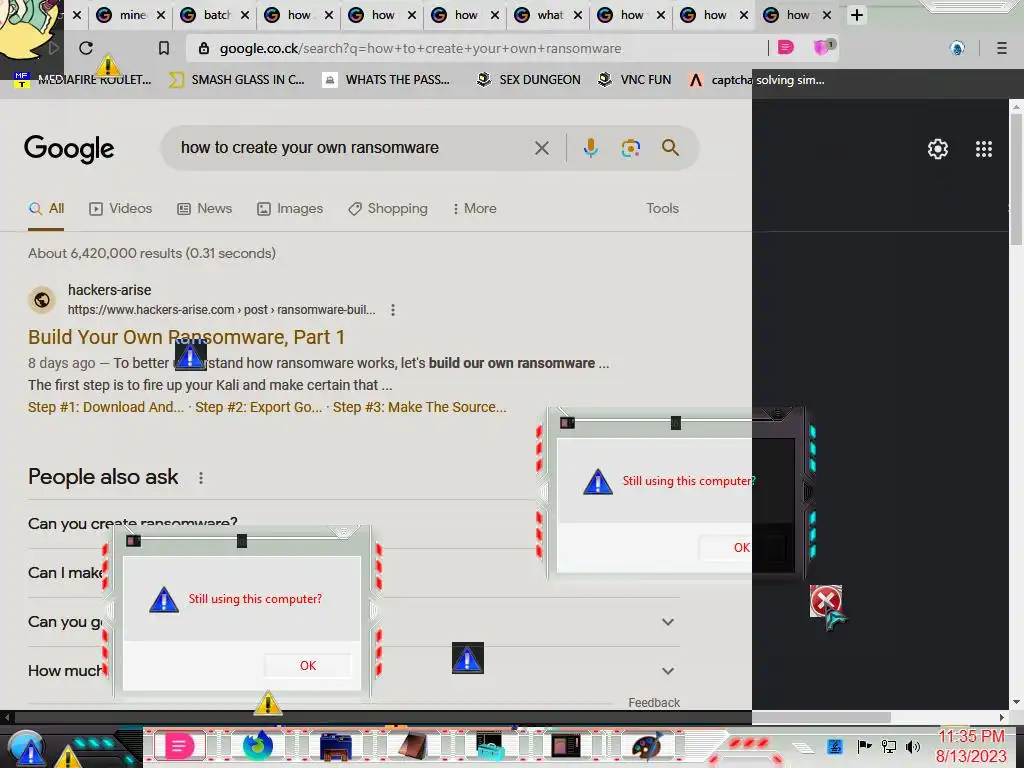Select the All results tab
Image resolution: width=1024 pixels, height=768 pixels.
46,208
